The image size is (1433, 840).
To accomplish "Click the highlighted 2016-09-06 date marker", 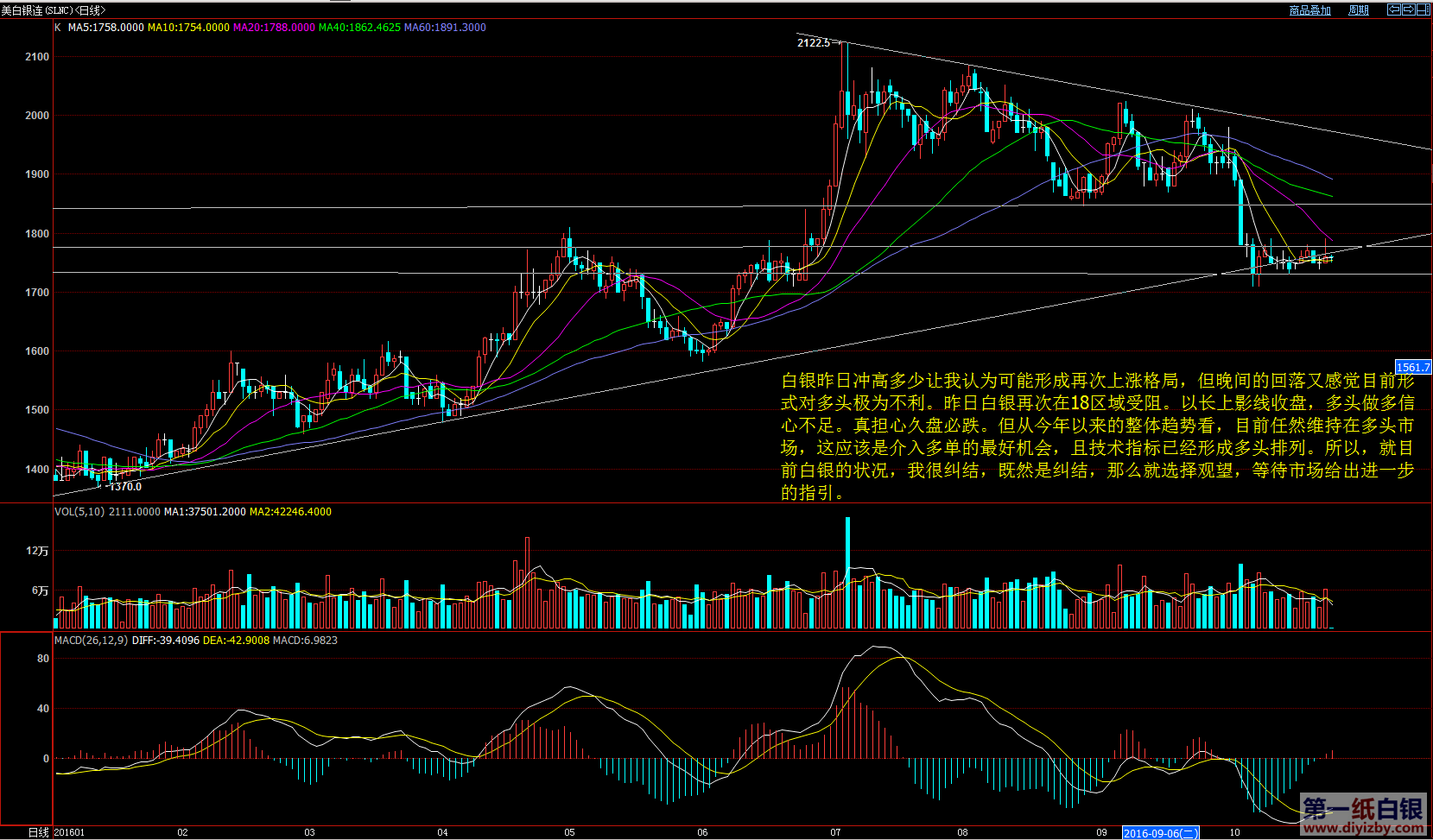I will click(x=1160, y=833).
